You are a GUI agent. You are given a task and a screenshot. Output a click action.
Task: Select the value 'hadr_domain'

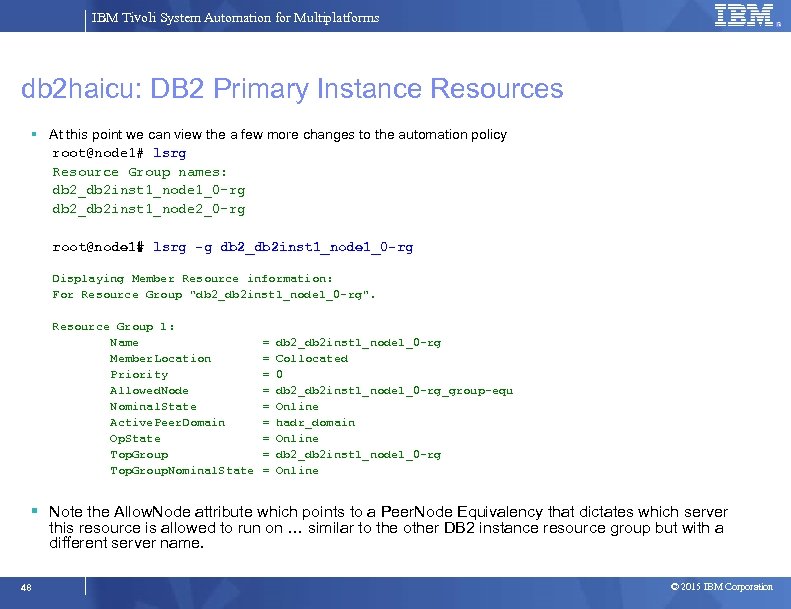(315, 423)
